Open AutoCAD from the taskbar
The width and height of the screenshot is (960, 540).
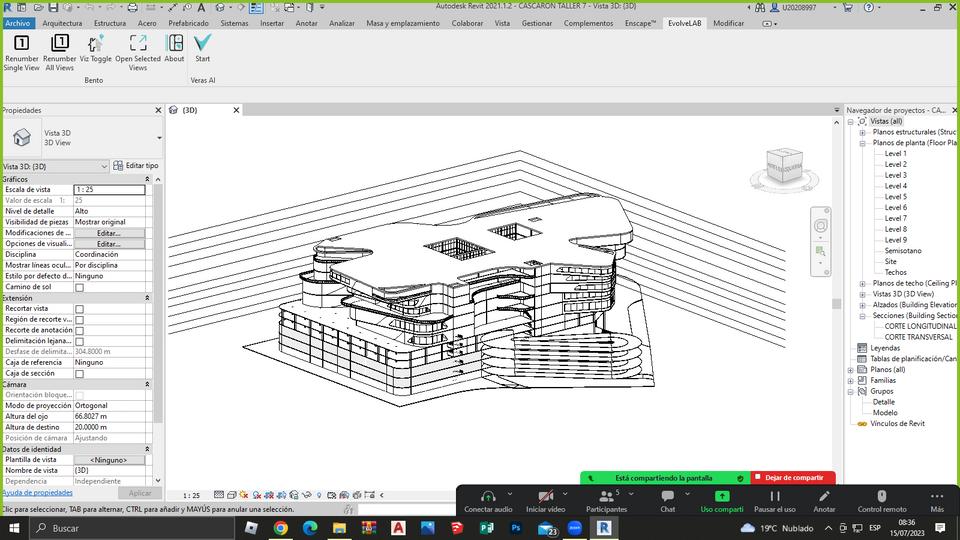(x=398, y=528)
